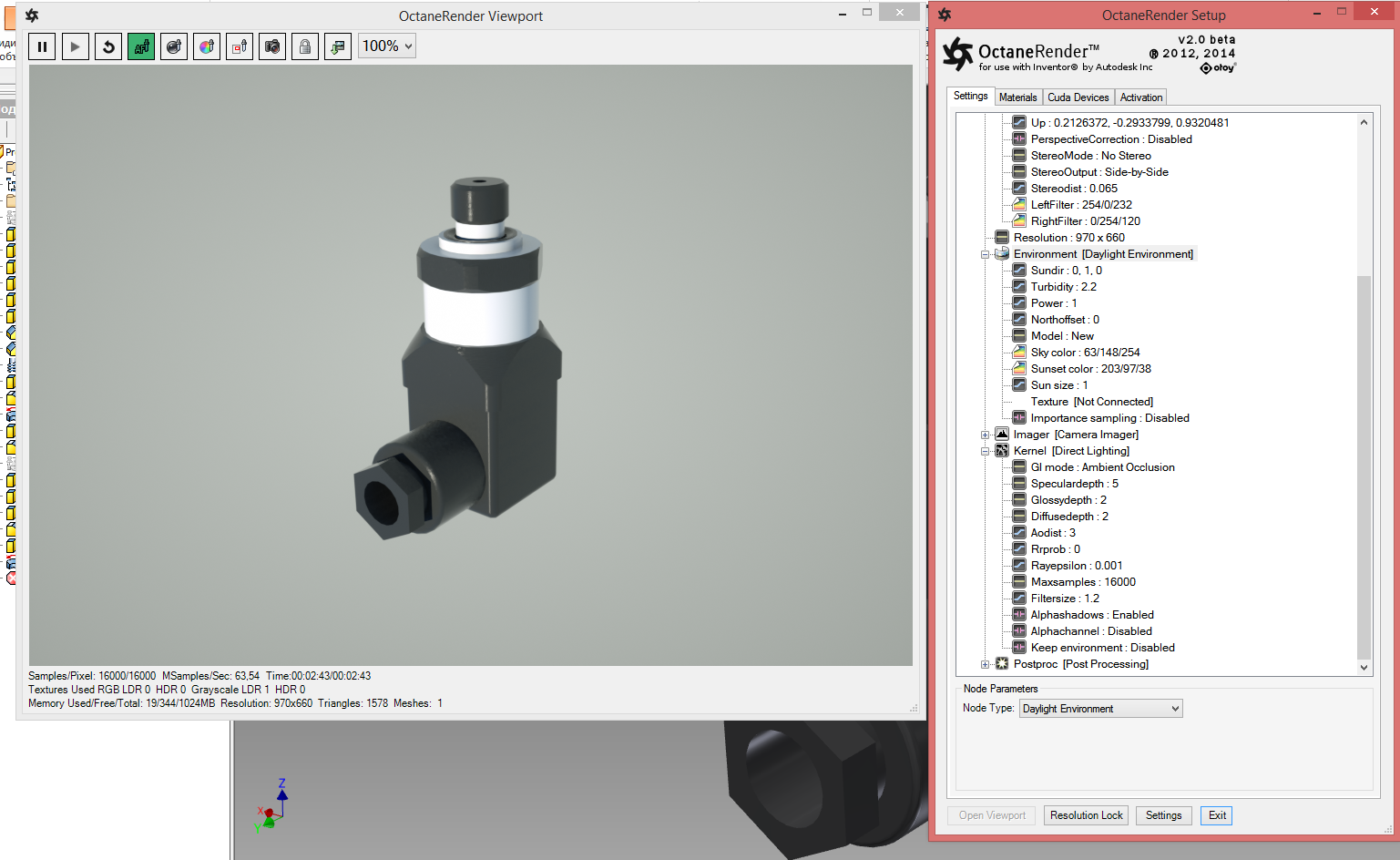Click the Kernel node icon
This screenshot has width=1400, height=860.
click(1002, 450)
